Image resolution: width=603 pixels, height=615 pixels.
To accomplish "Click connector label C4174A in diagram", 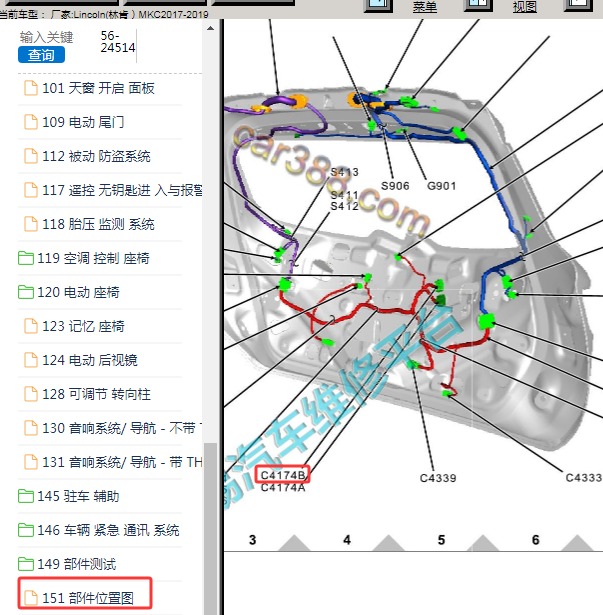I will pos(282,488).
